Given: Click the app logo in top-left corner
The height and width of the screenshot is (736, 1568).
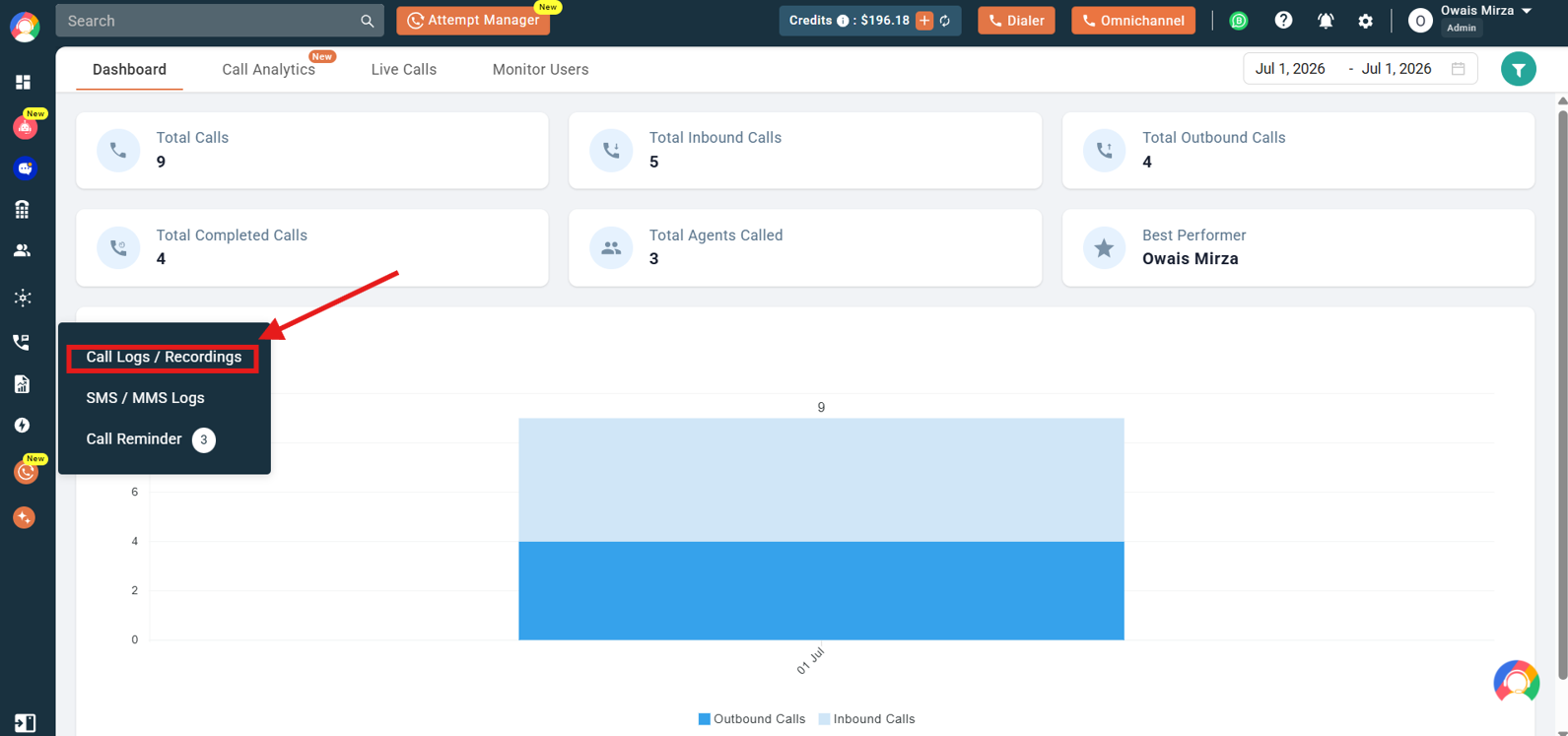Looking at the screenshot, I should point(25,27).
